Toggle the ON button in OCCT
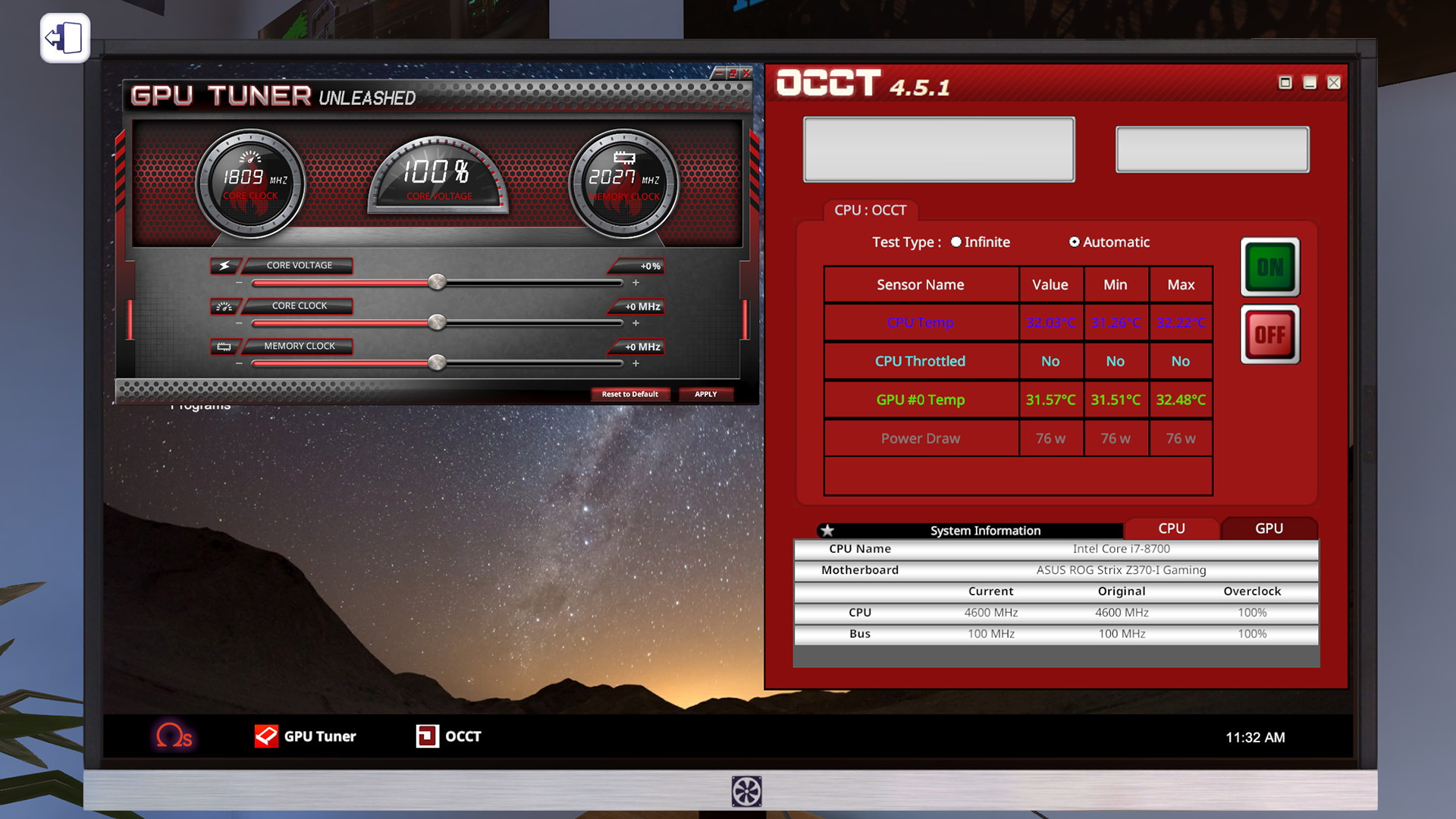This screenshot has width=1456, height=819. [x=1271, y=266]
